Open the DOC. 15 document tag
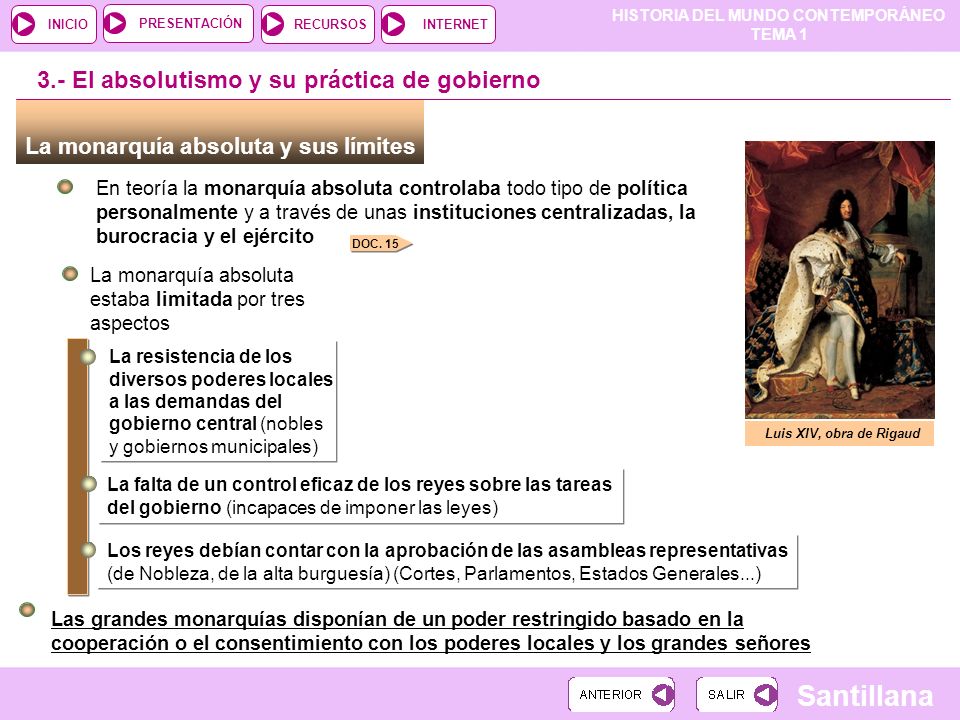The width and height of the screenshot is (960, 720). click(x=381, y=244)
